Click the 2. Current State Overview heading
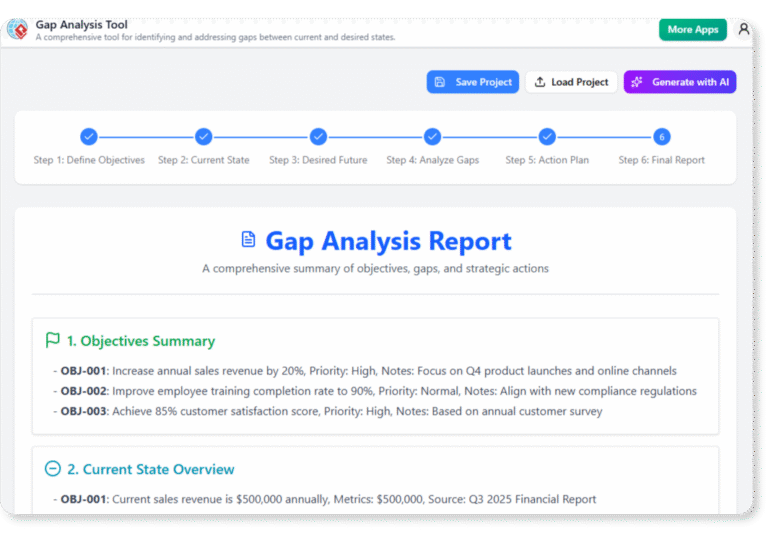The width and height of the screenshot is (768, 533). (151, 469)
